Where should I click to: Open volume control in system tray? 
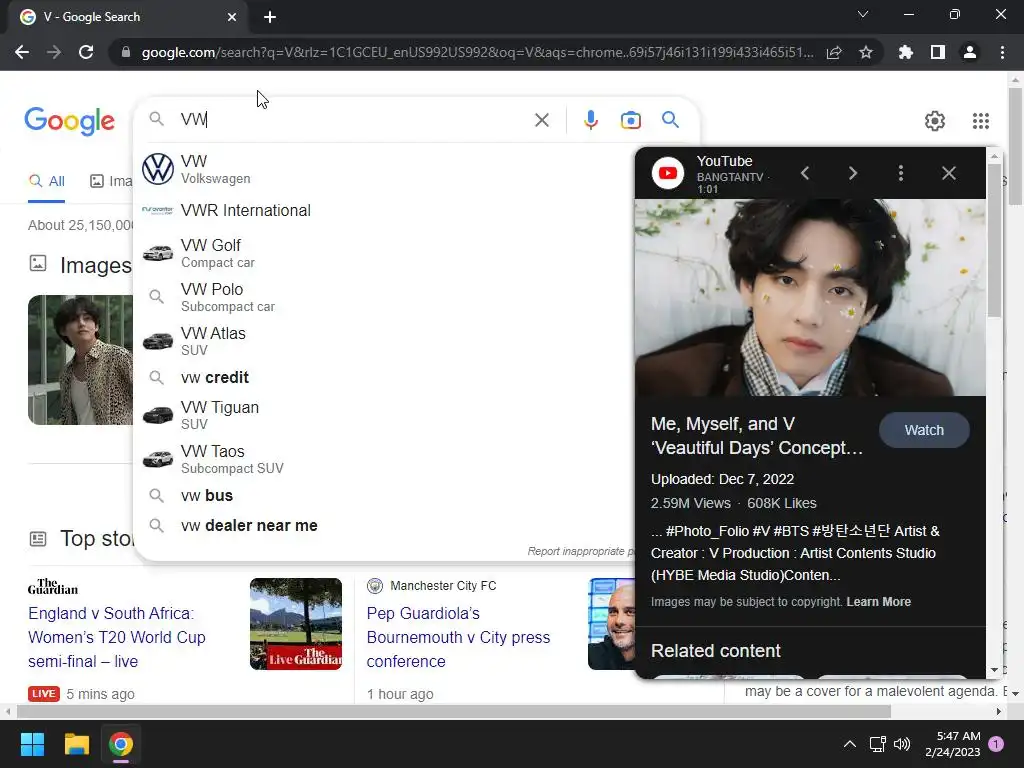[902, 744]
